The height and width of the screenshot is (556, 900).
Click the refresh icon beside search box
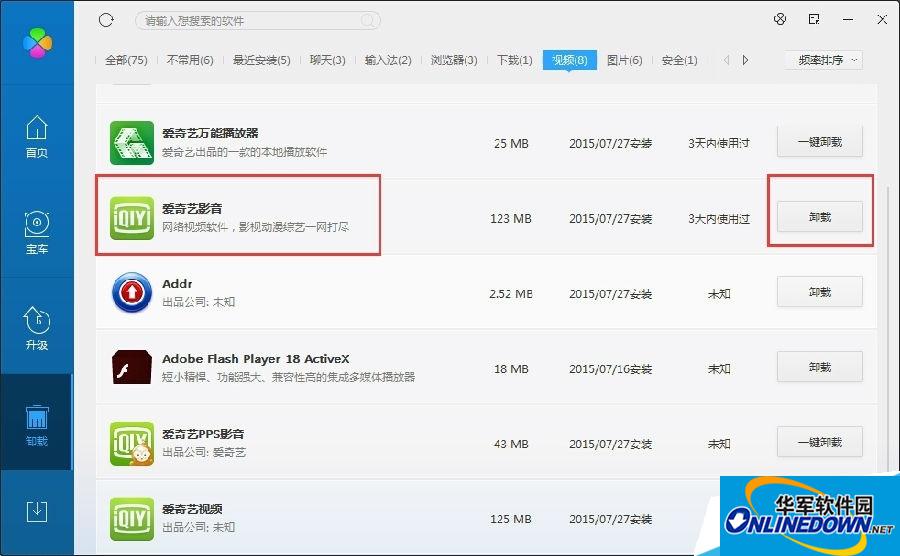click(x=107, y=20)
